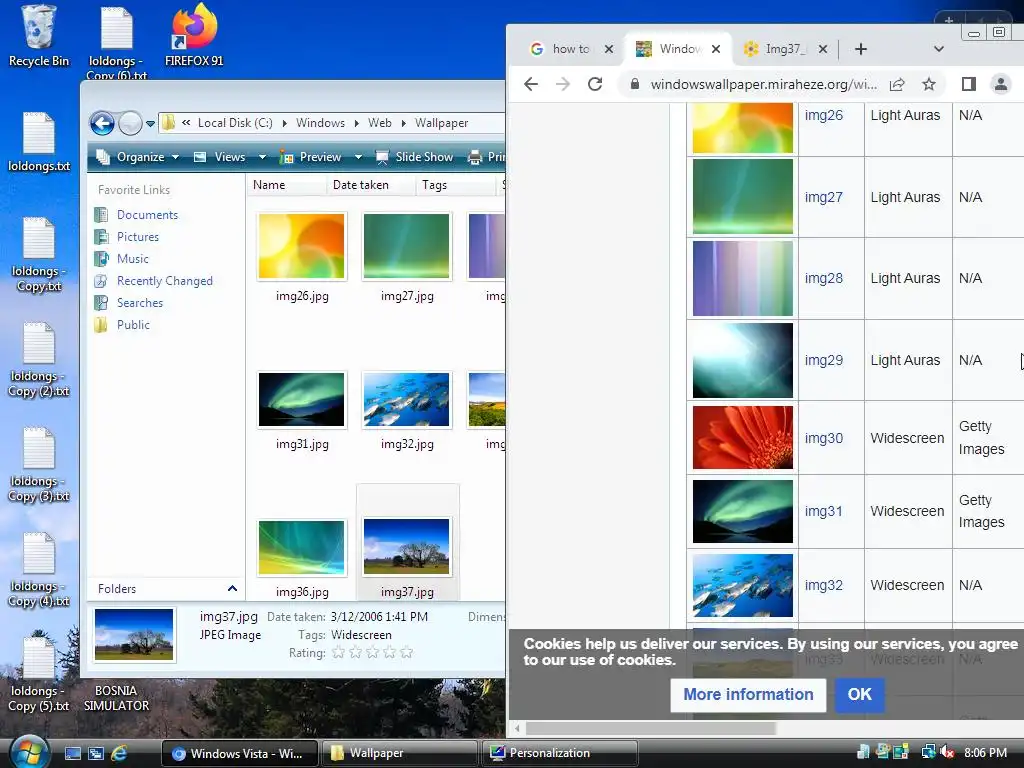Click the browser horizontal scrollbar
The height and width of the screenshot is (768, 1024).
click(650, 728)
